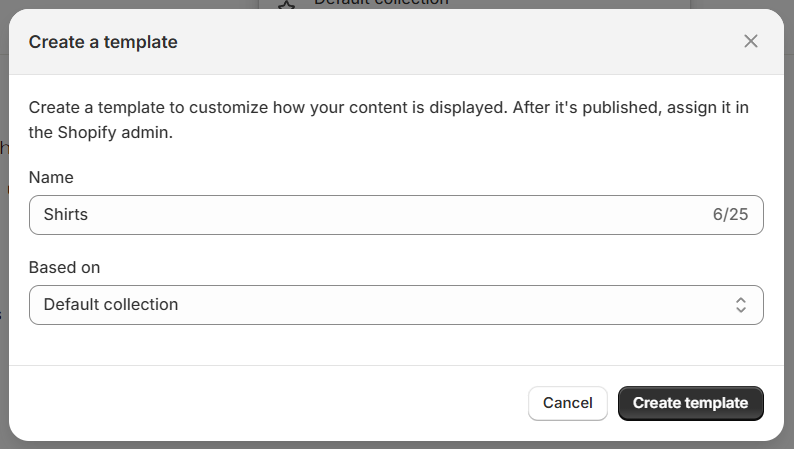794x449 pixels.
Task: Click the 6/25 character counter
Action: point(730,214)
